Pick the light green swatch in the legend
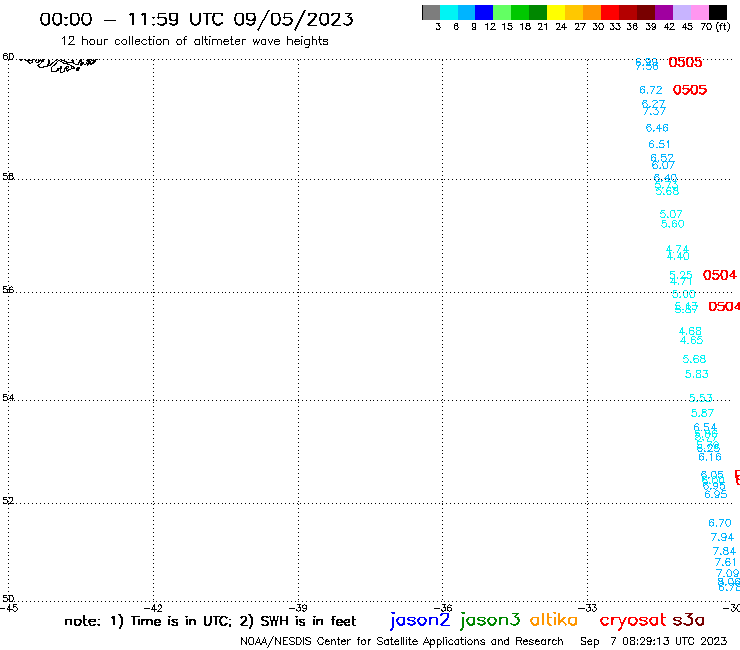This screenshot has height=650, width=740. pos(502,12)
